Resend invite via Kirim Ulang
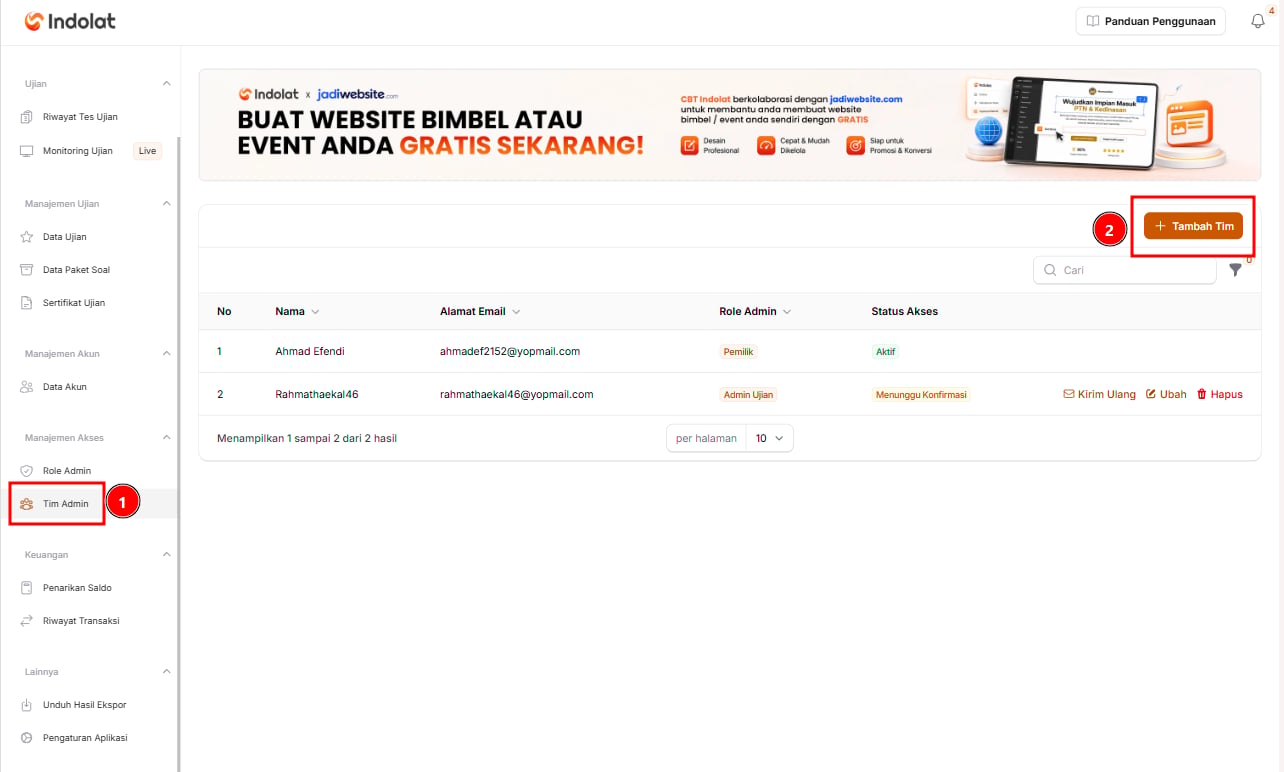1284x772 pixels. tap(1099, 394)
